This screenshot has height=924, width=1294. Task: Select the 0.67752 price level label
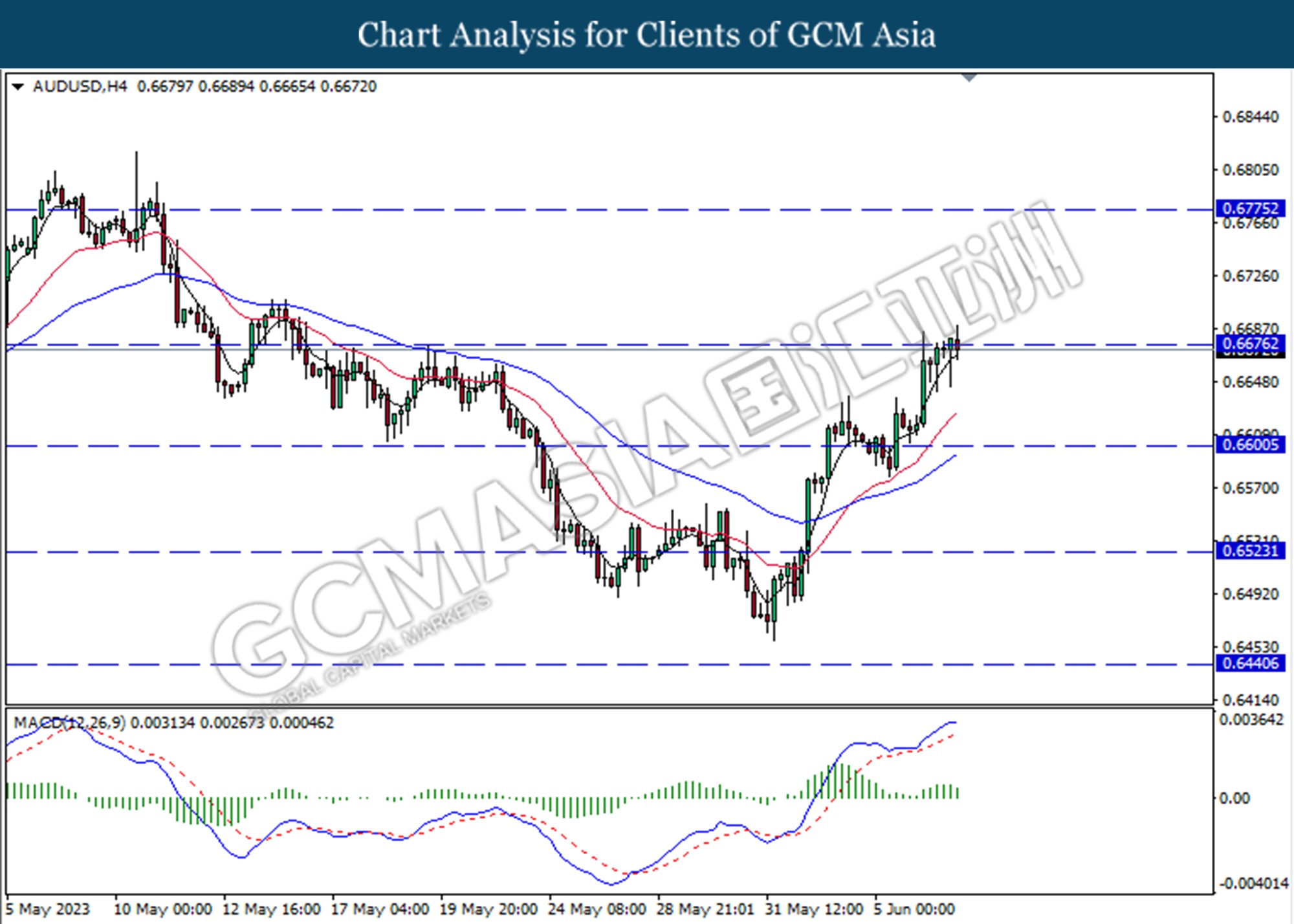1250,208
